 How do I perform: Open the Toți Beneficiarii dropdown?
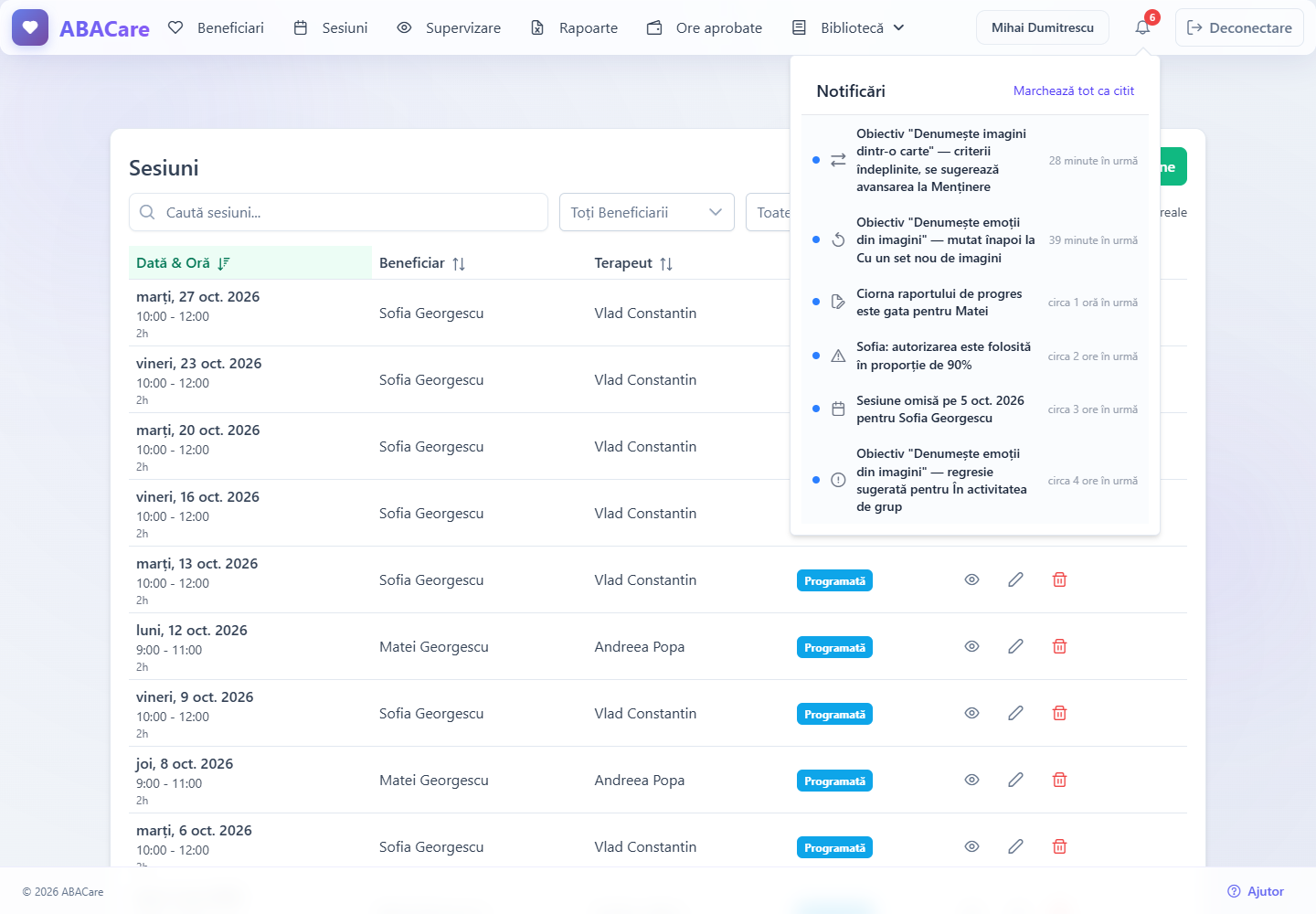click(x=647, y=212)
